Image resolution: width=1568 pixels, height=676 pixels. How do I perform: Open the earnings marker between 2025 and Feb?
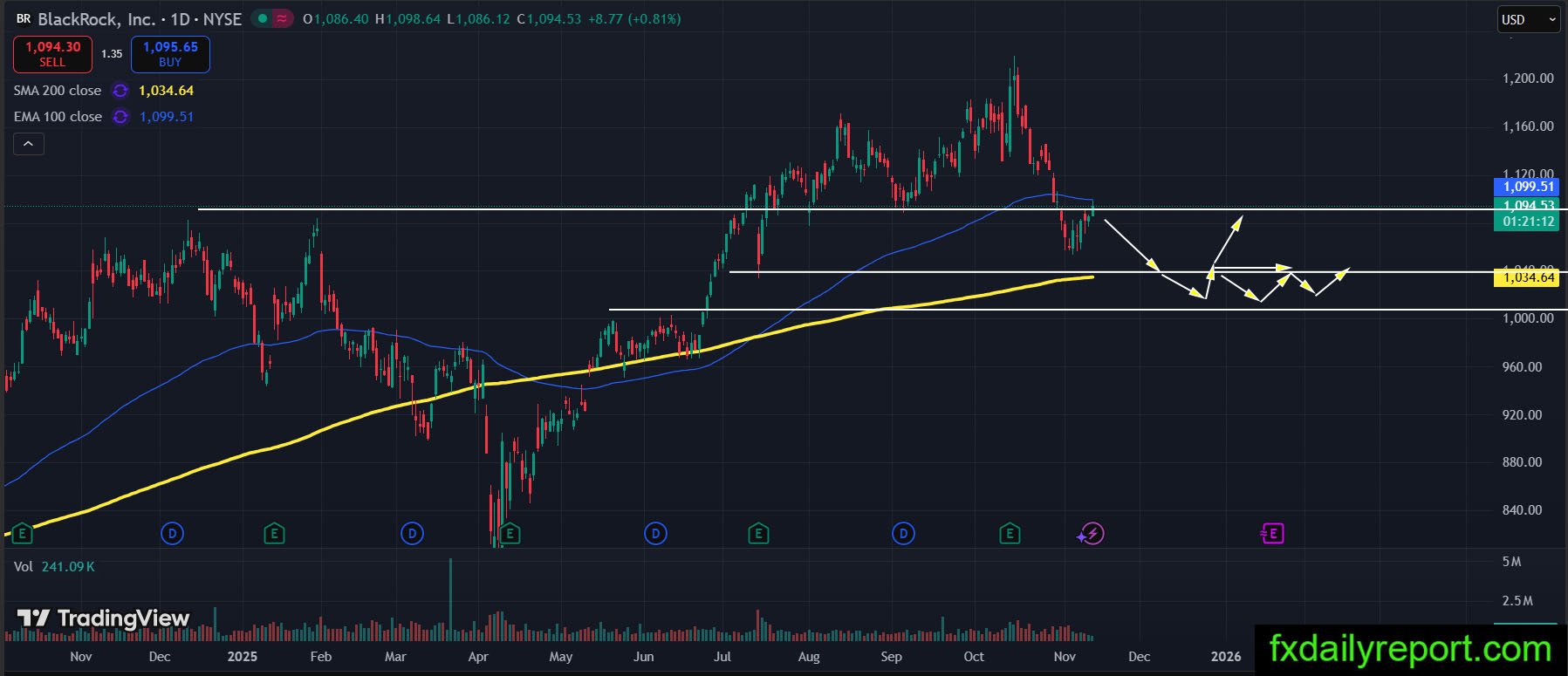[x=274, y=533]
